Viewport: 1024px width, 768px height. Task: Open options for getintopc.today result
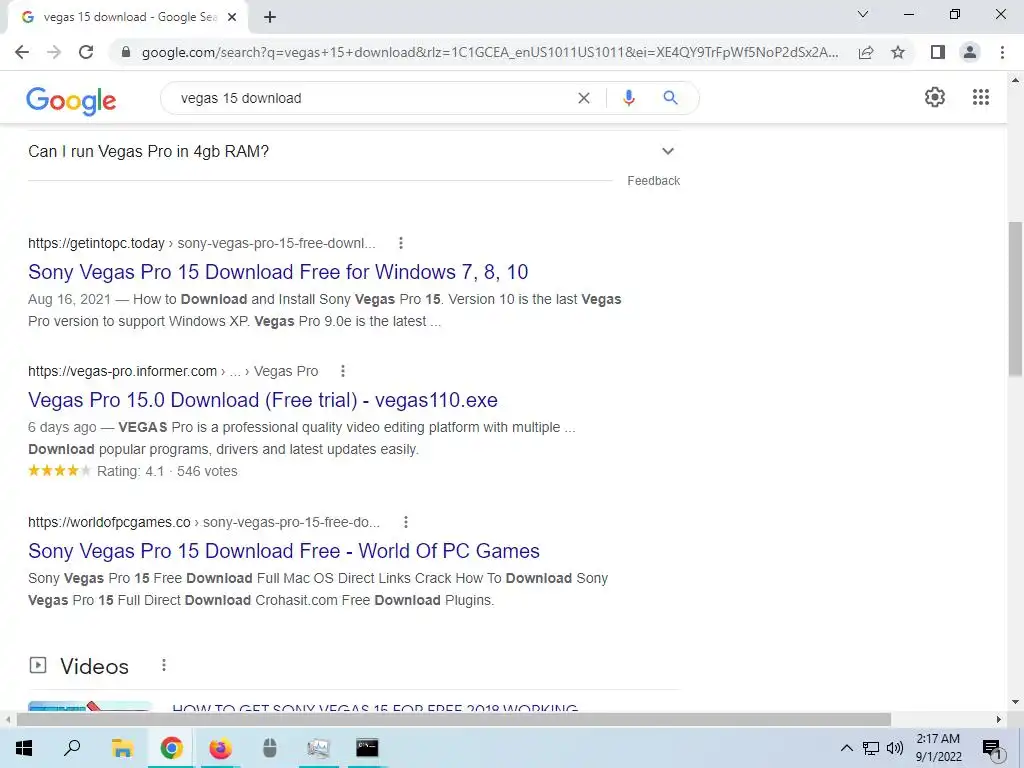point(401,243)
